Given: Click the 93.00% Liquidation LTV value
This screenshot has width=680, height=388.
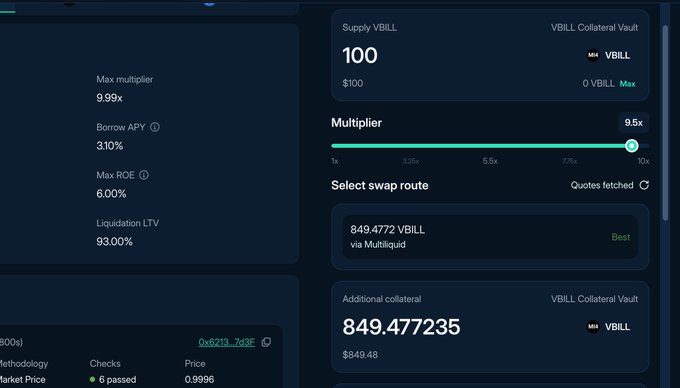Looking at the screenshot, I should (114, 241).
